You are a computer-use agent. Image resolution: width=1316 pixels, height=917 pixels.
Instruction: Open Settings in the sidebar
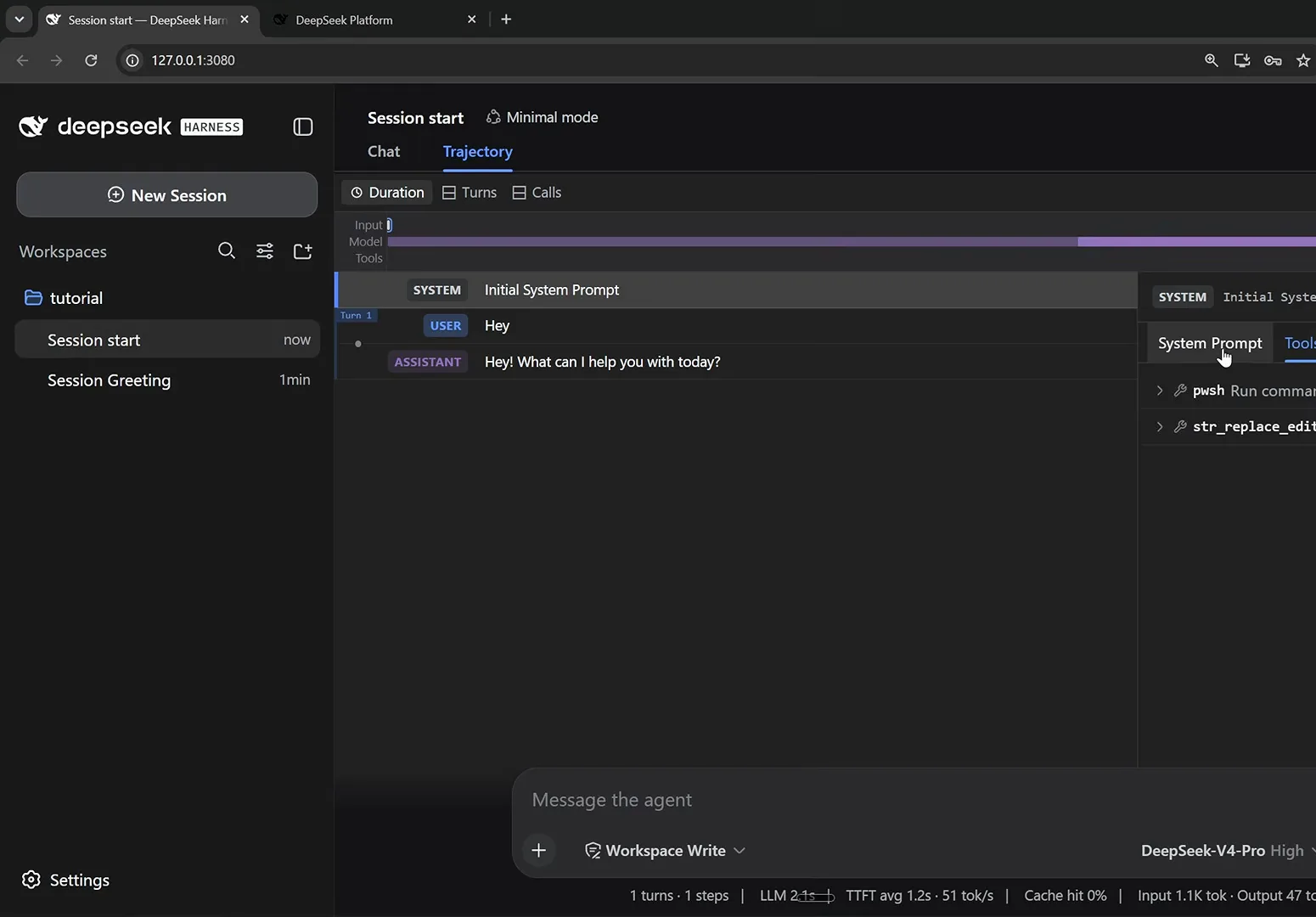pos(65,880)
